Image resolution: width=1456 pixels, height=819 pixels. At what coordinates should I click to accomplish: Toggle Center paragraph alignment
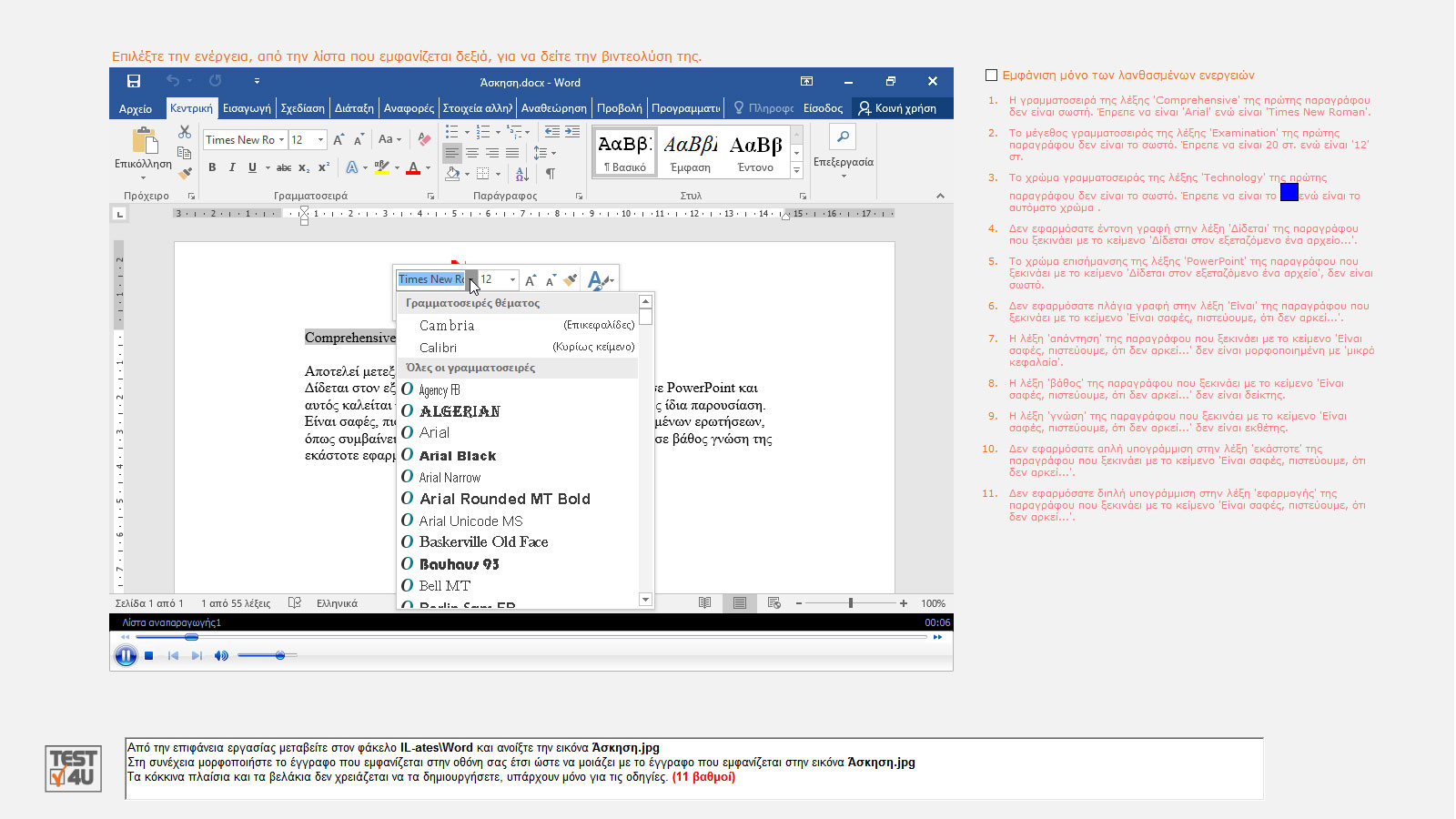[472, 153]
